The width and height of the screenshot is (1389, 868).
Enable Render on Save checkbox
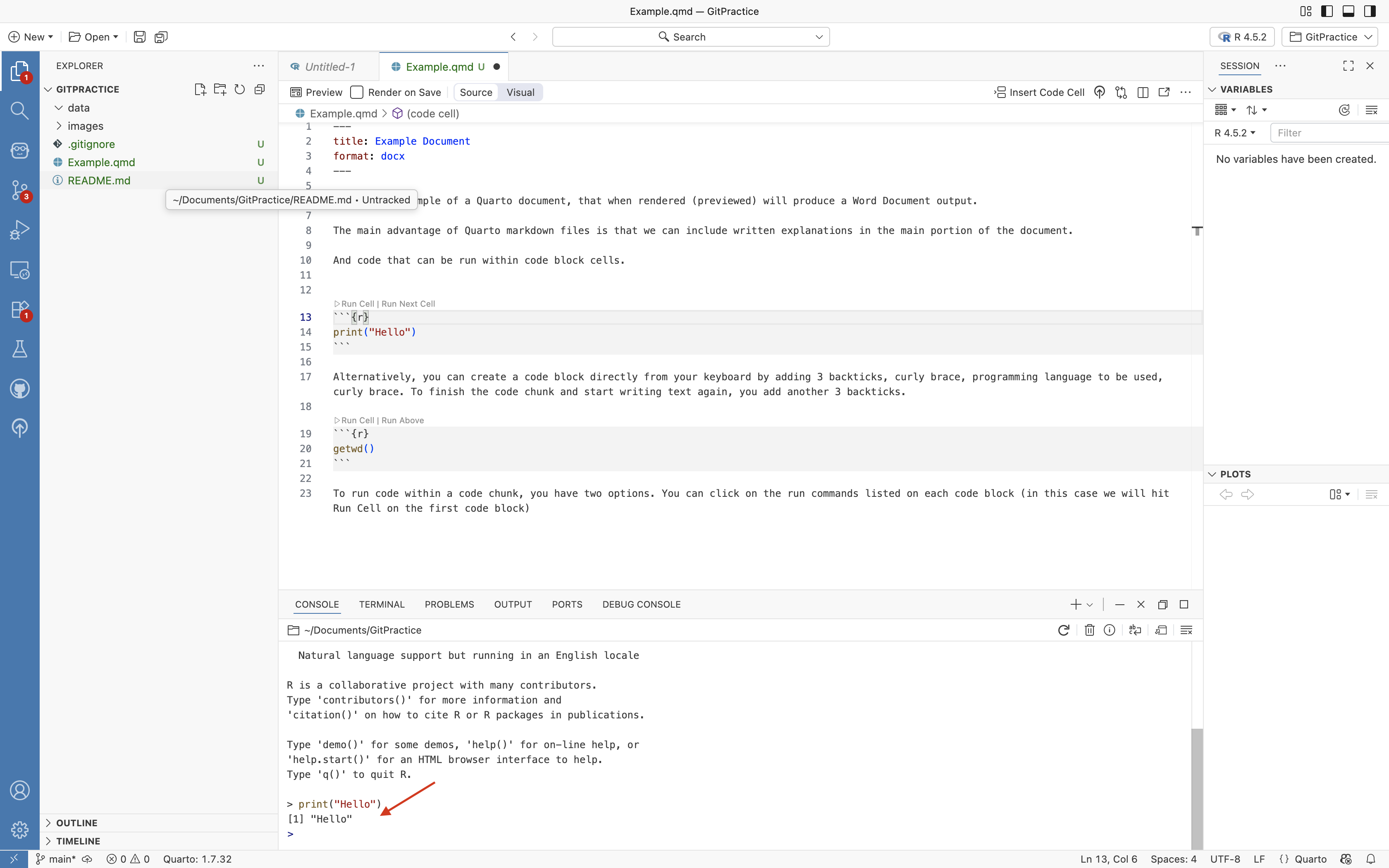357,93
